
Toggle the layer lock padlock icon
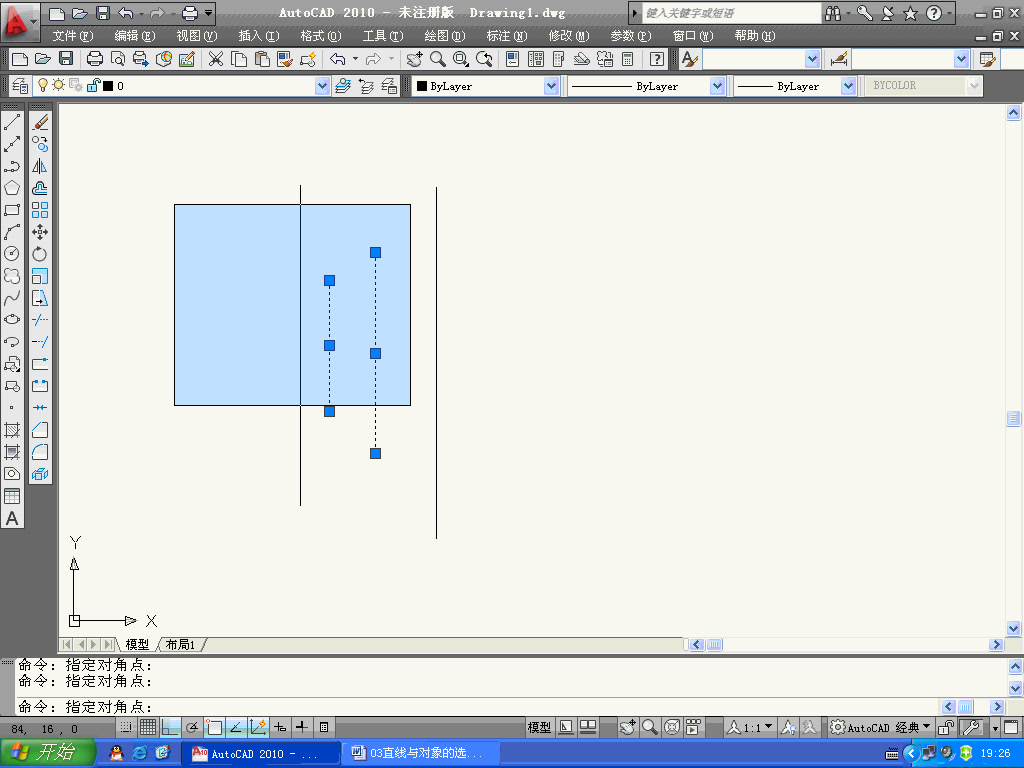(95, 85)
